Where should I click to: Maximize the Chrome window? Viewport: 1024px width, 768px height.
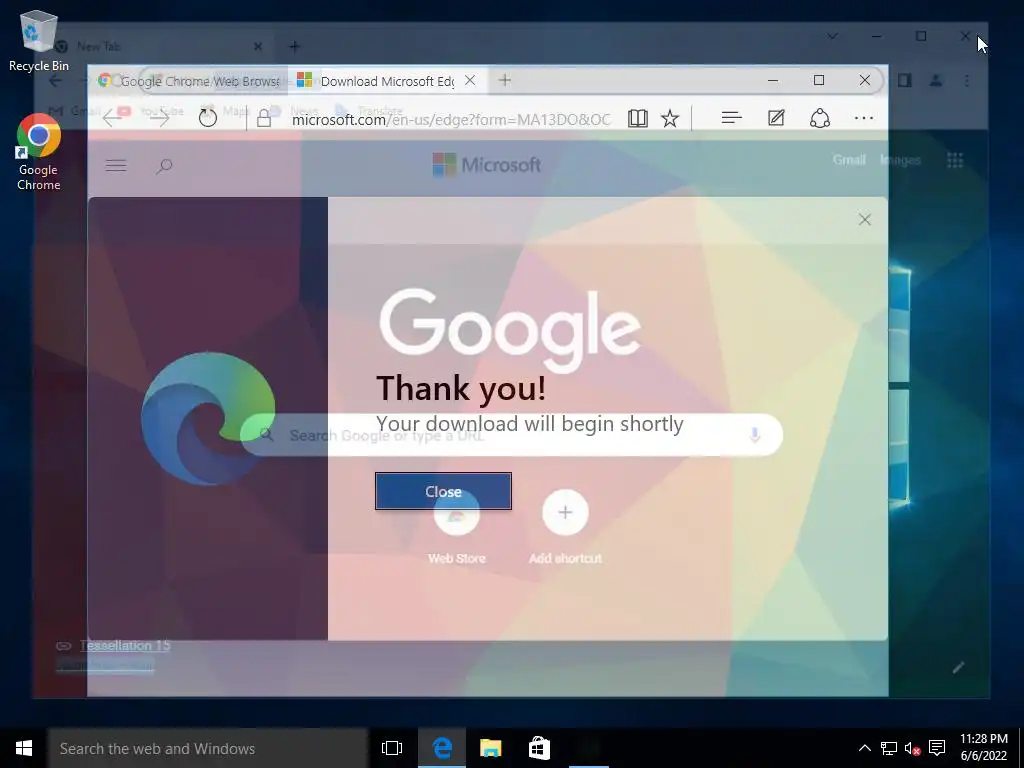tap(921, 36)
